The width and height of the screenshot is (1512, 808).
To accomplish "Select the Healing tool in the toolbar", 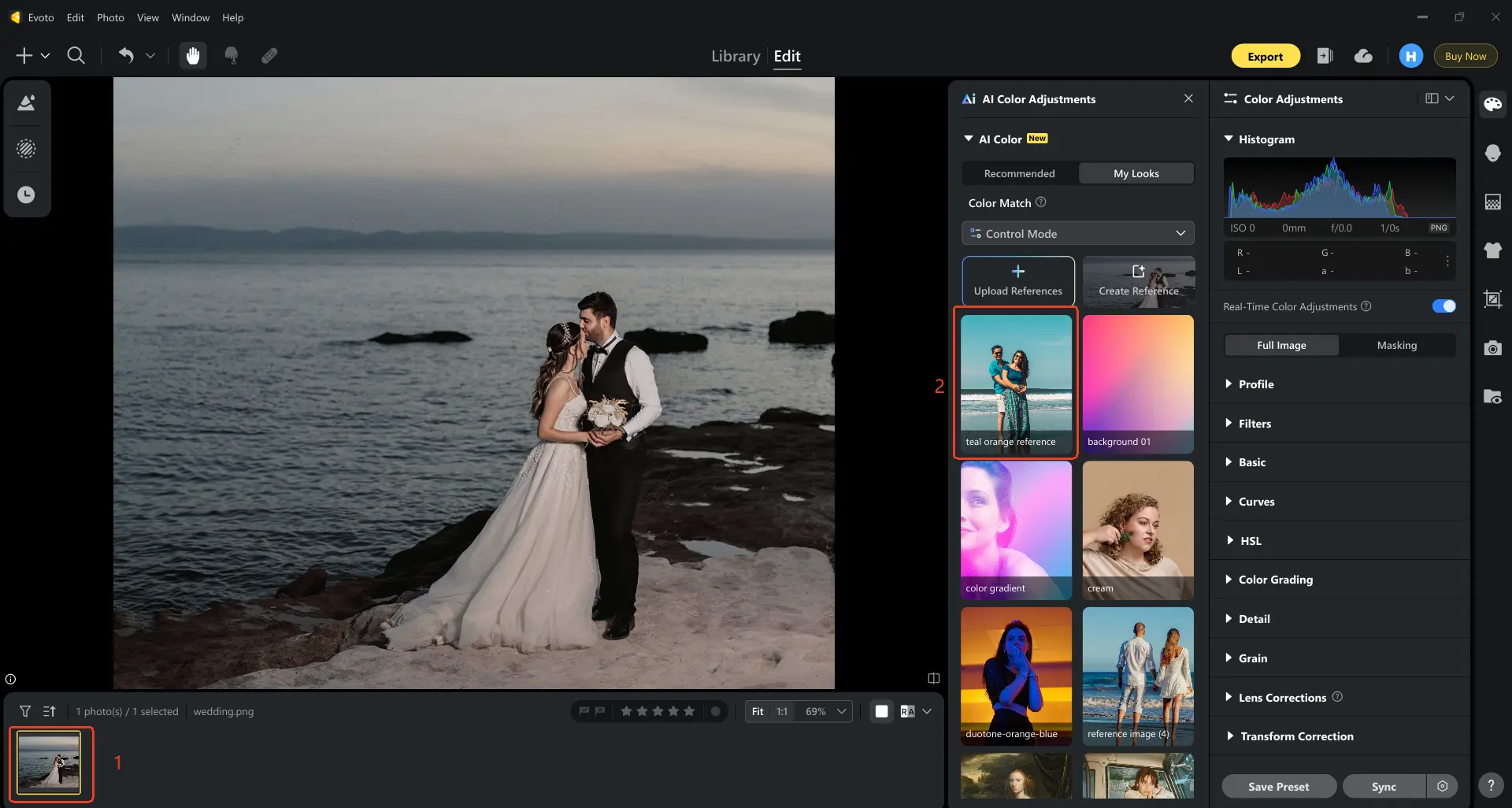I will point(270,55).
